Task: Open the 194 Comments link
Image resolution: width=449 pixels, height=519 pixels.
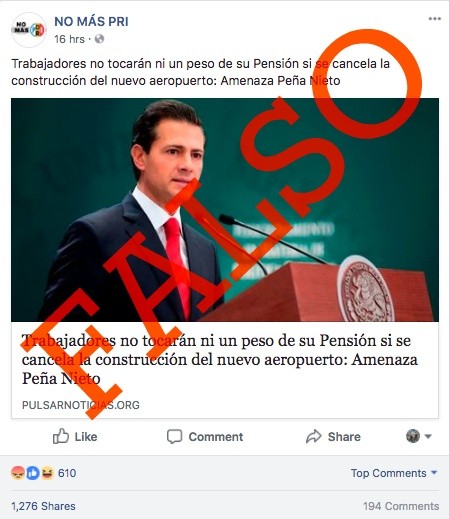Action: click(401, 506)
